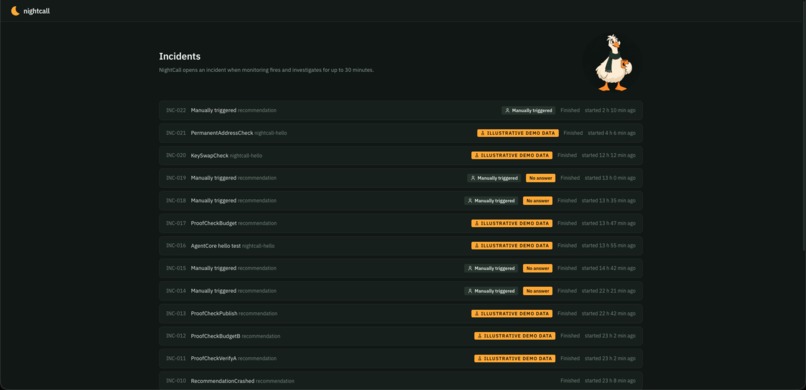Click the Incidents page heading
This screenshot has height=390, width=806.
179,57
